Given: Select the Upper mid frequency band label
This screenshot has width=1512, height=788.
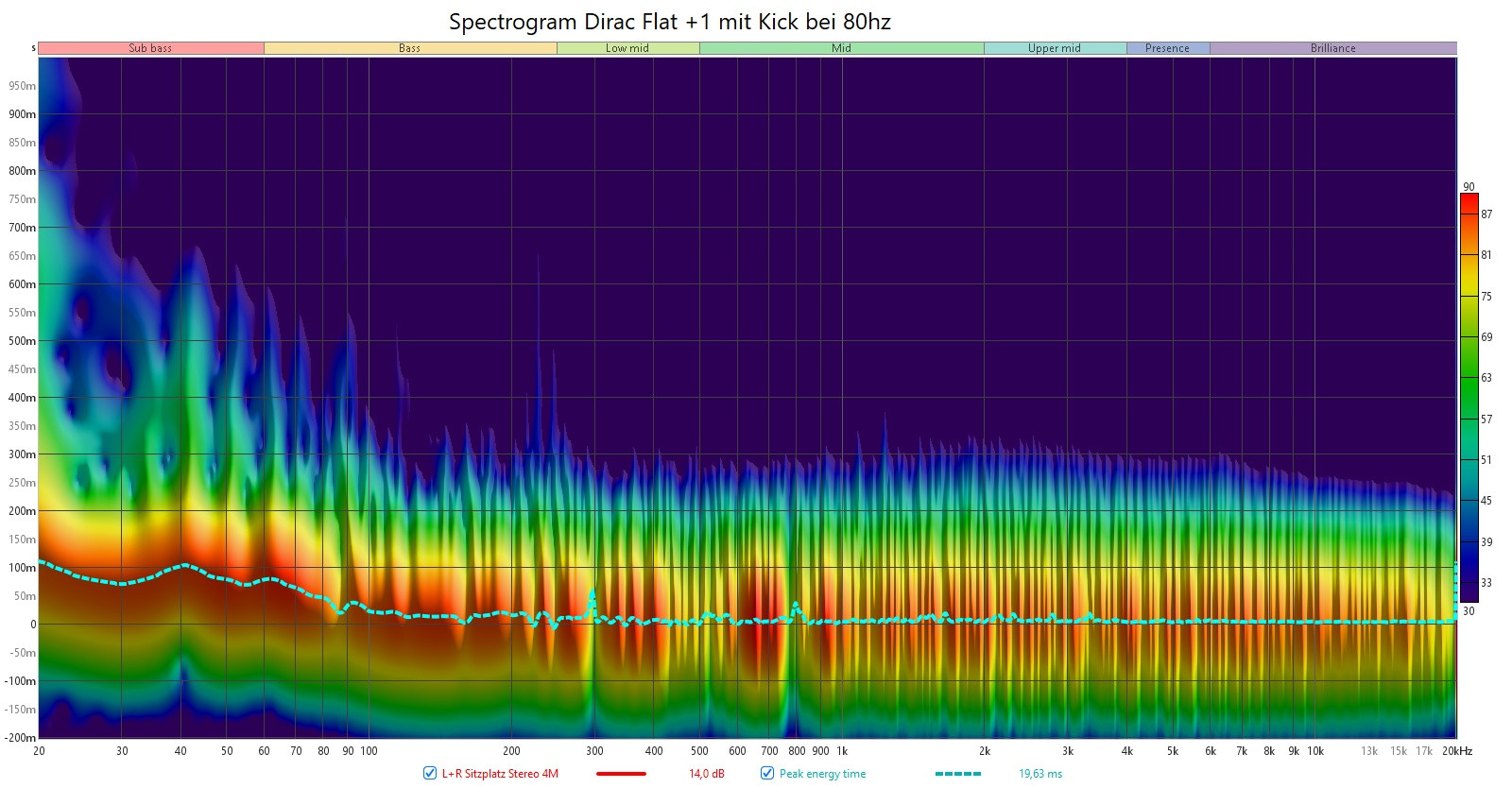Looking at the screenshot, I should (1055, 48).
